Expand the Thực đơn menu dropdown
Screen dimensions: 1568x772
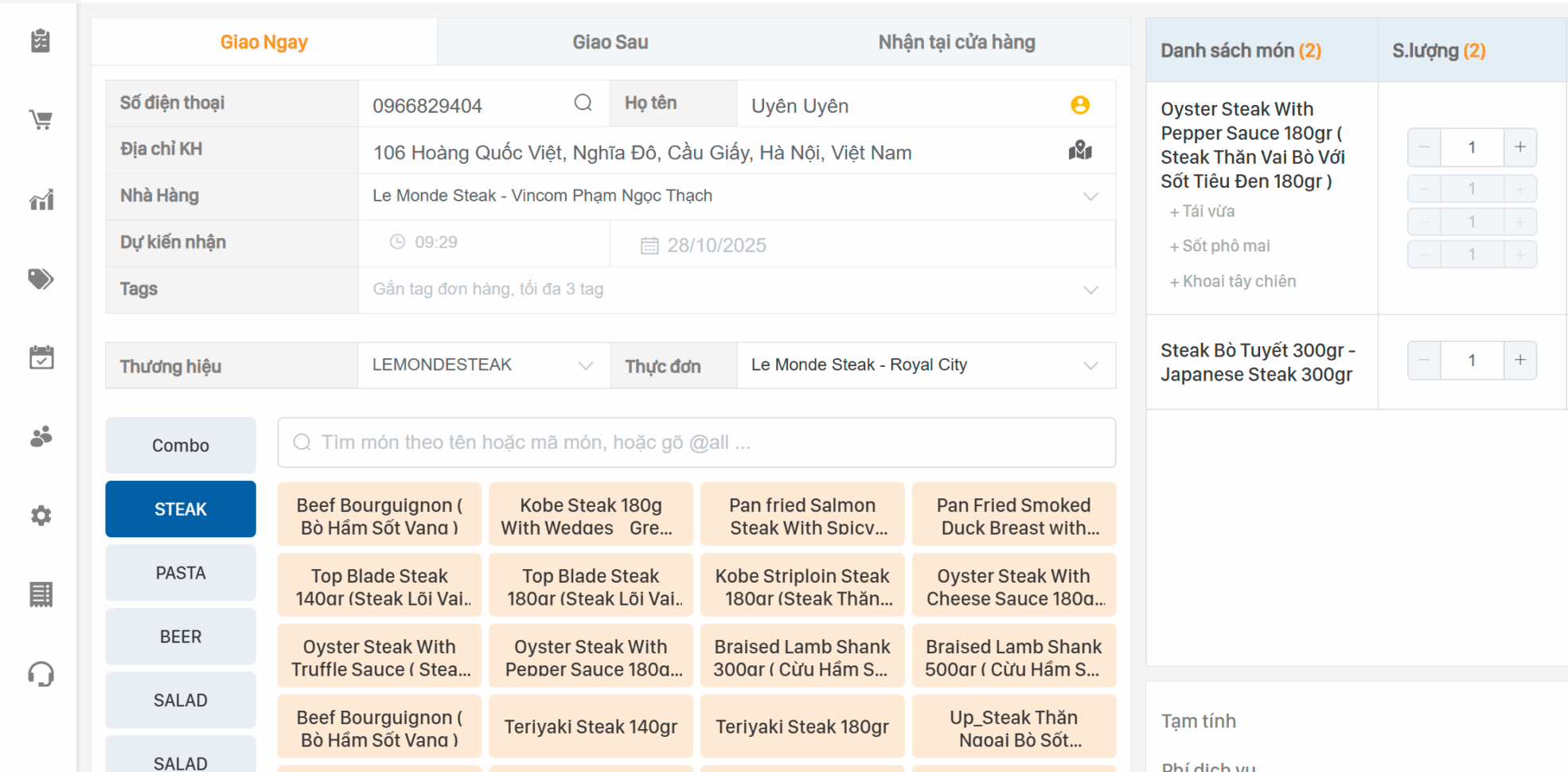1090,365
